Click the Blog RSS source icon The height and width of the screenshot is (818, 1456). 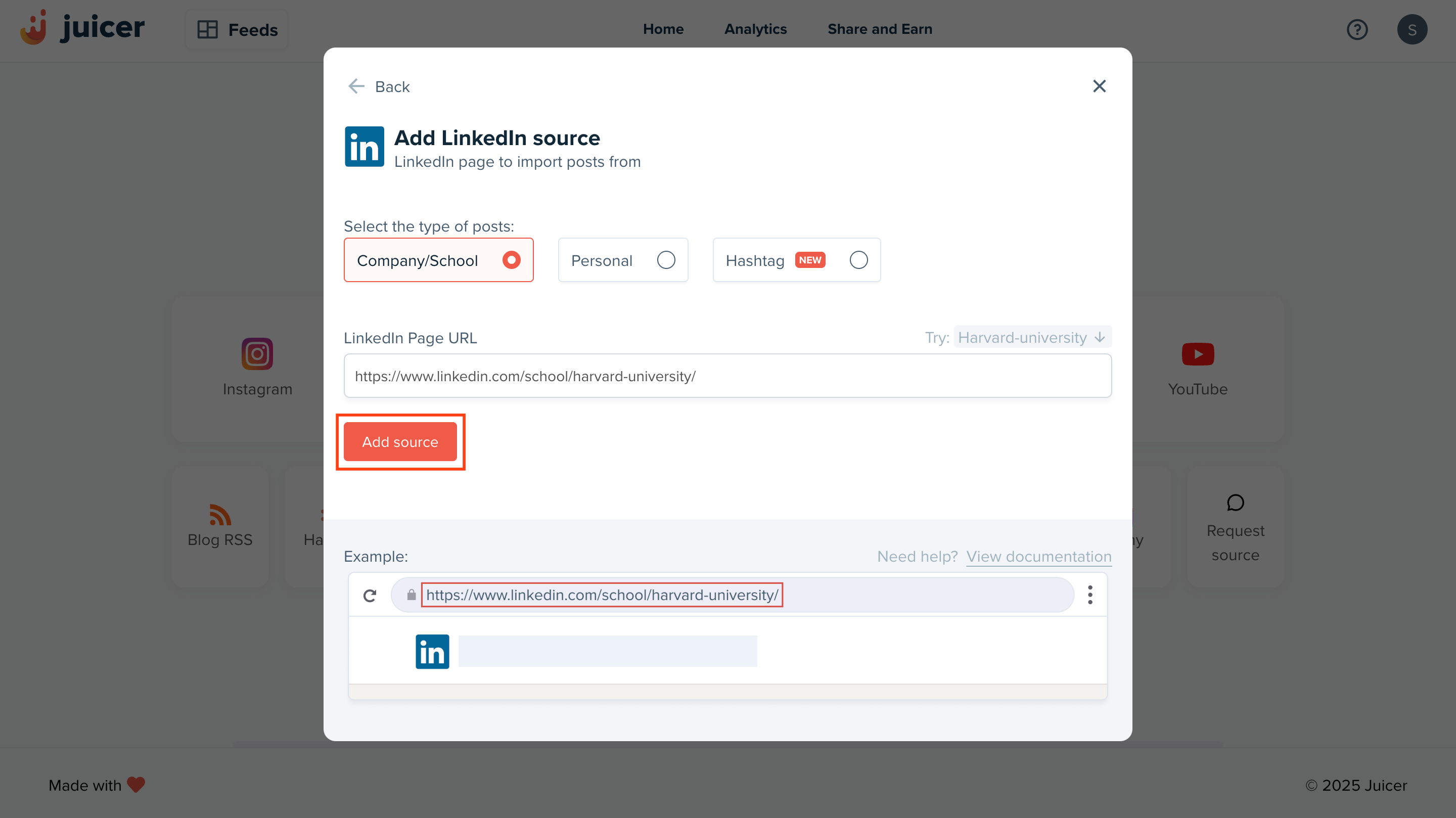coord(219,515)
